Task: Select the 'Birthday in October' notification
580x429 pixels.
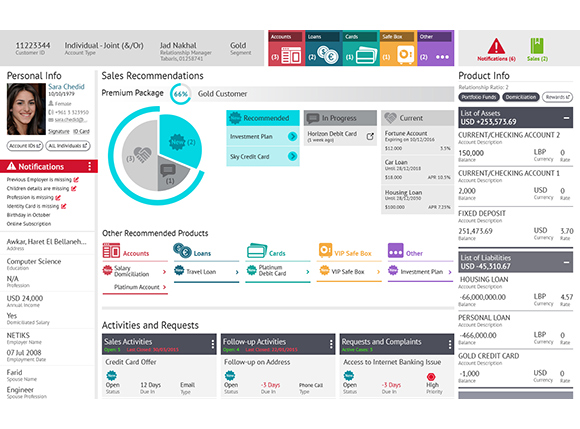Action: pos(28,215)
